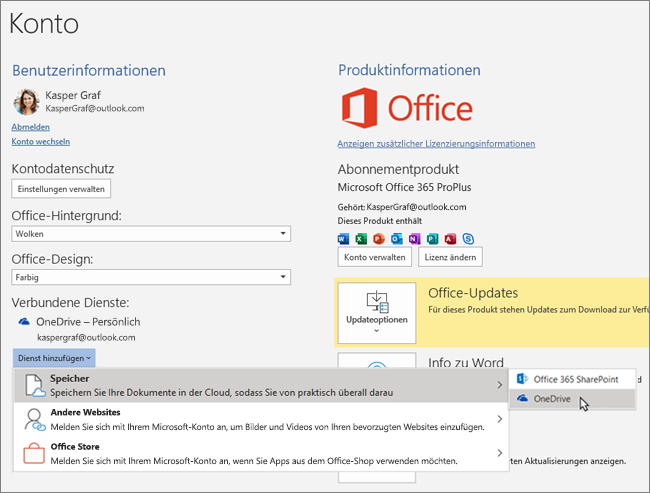Click the PowerPoint app icon
This screenshot has width=650, height=493.
pyautogui.click(x=379, y=239)
